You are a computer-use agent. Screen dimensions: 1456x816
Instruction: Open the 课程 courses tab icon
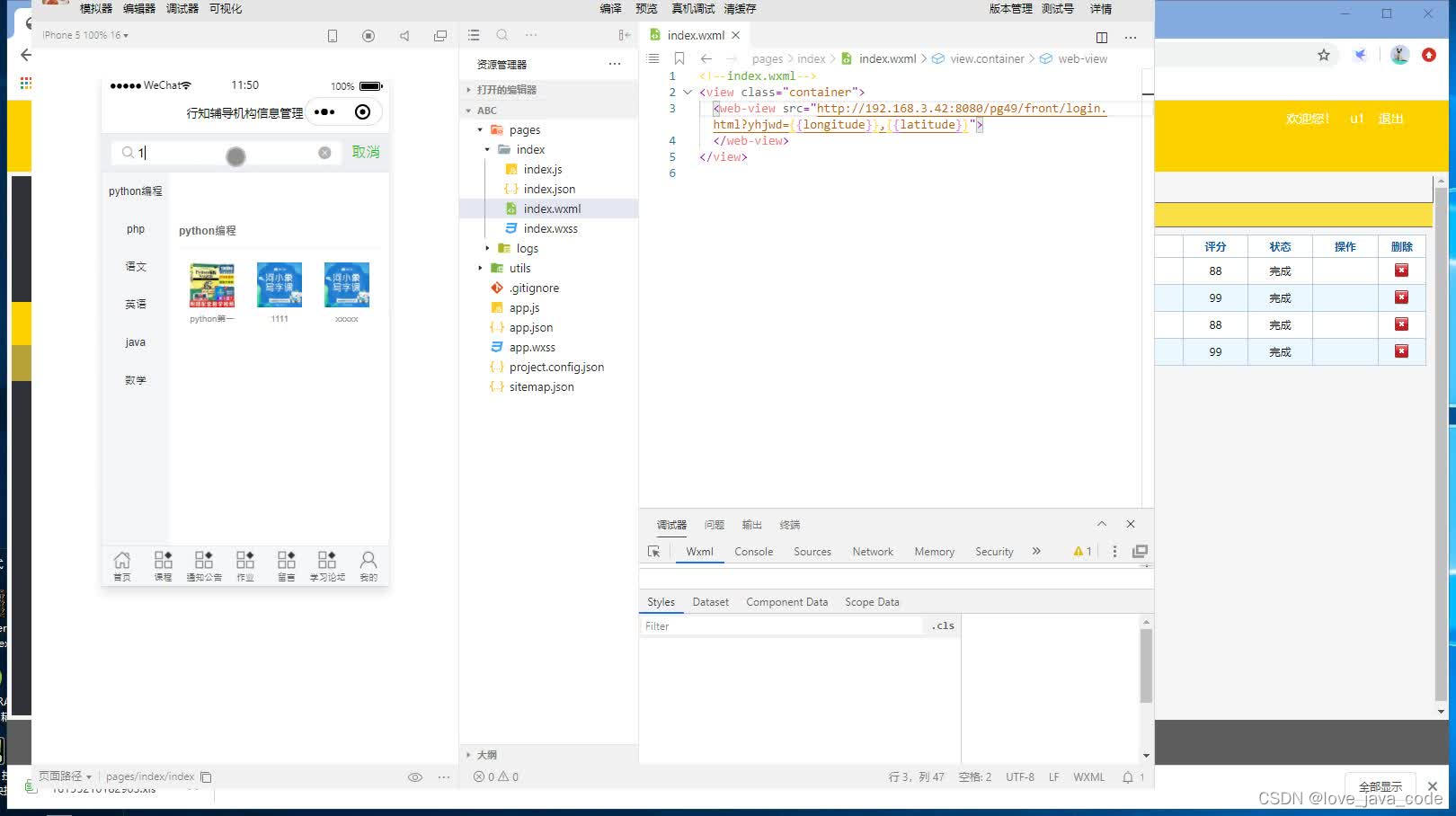click(x=163, y=566)
